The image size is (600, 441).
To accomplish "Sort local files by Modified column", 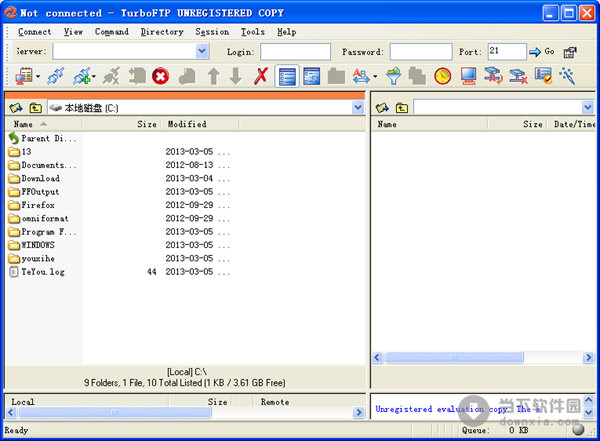I will [201, 124].
